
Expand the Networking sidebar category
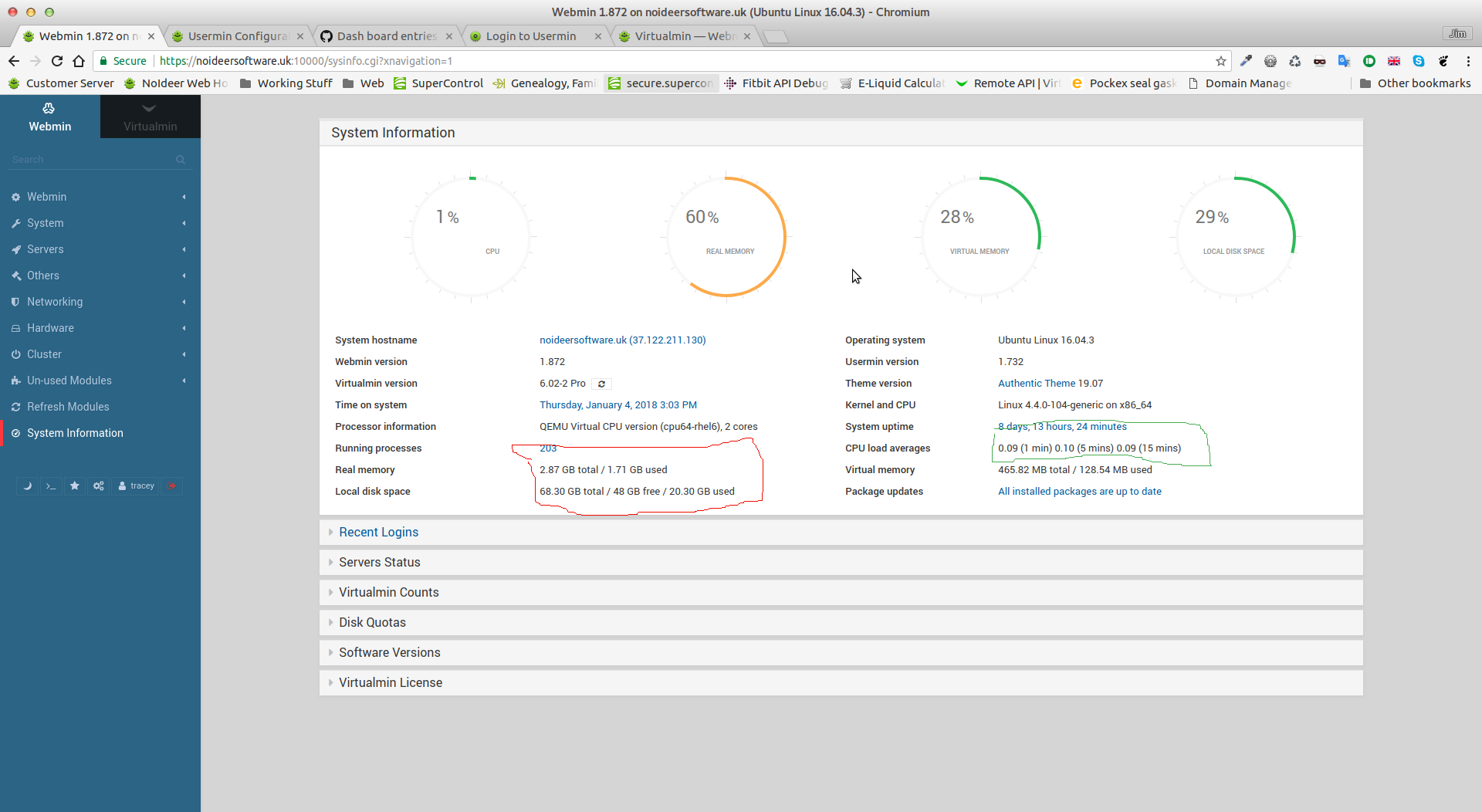(x=100, y=302)
